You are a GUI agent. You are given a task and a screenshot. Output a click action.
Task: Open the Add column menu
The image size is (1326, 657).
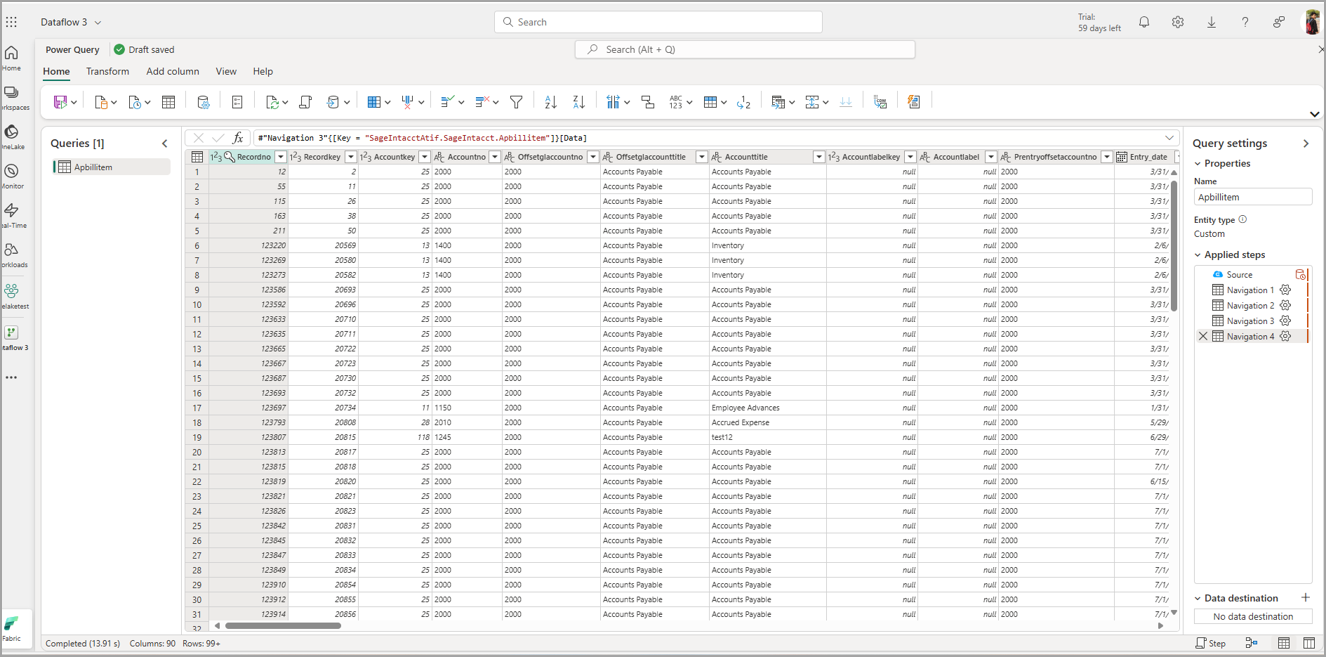(172, 71)
